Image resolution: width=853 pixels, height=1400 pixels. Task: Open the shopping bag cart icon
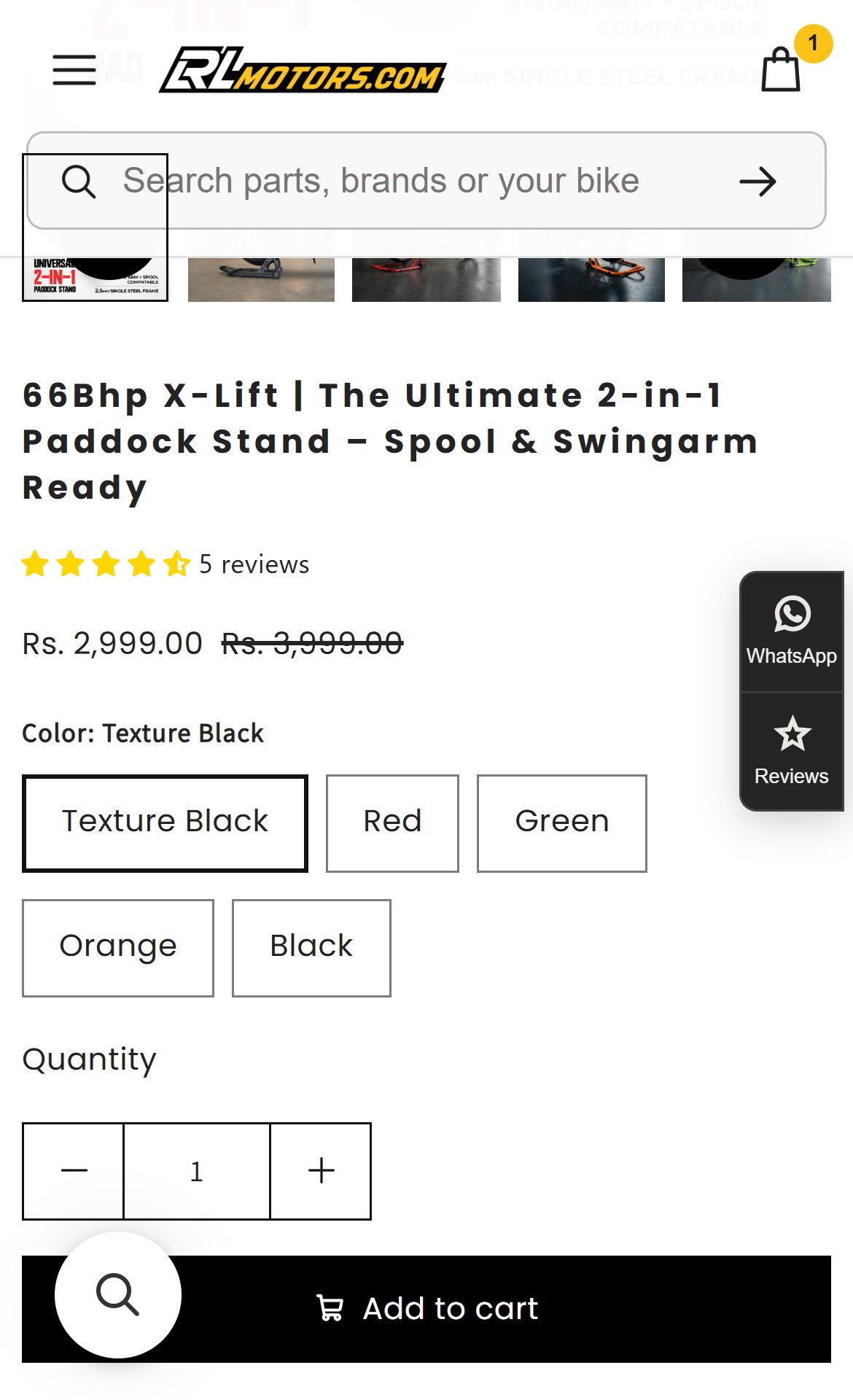point(781,69)
